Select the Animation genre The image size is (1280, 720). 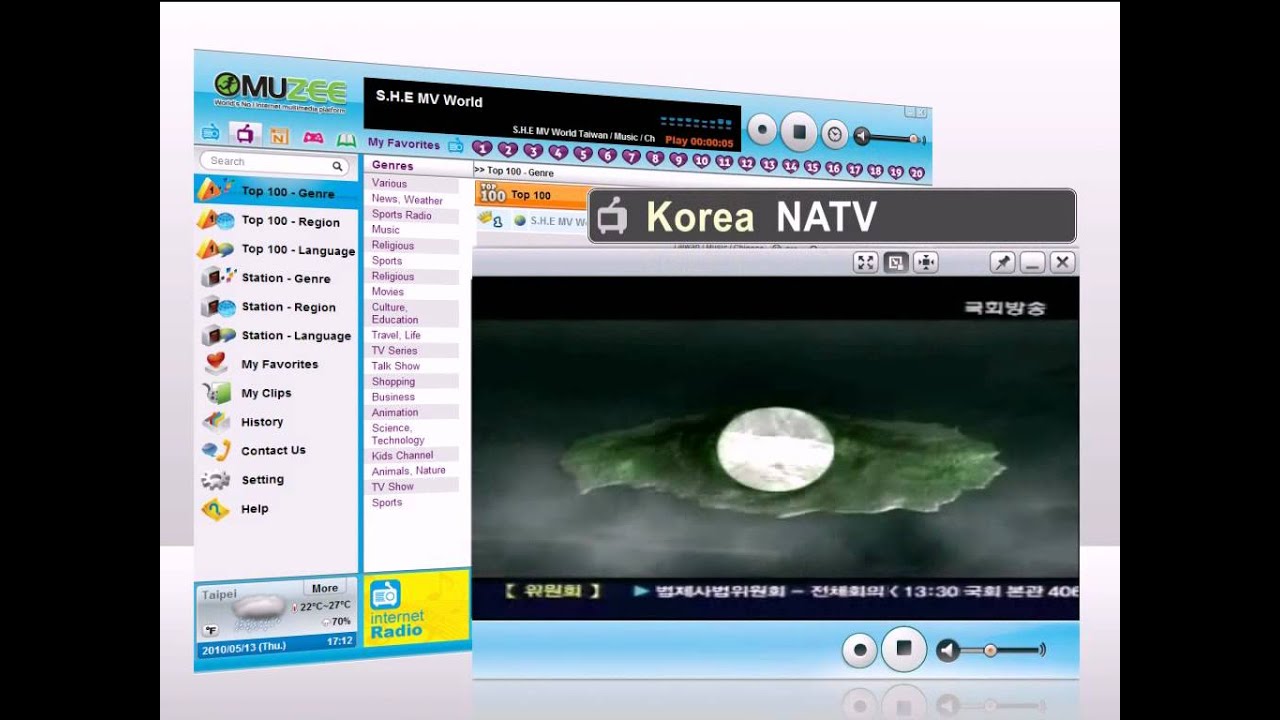click(x=395, y=412)
